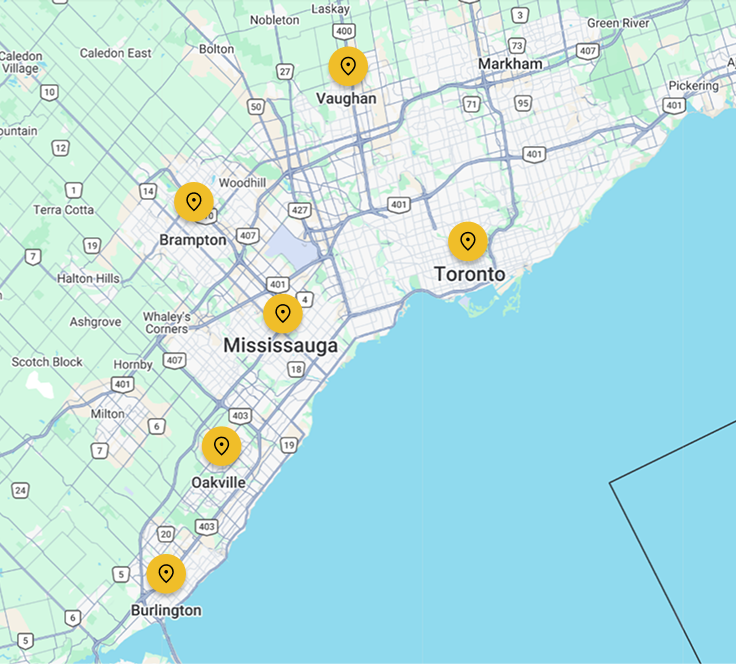Image resolution: width=736 pixels, height=664 pixels.
Task: Select the Brampton yellow pin marker
Action: click(x=194, y=201)
